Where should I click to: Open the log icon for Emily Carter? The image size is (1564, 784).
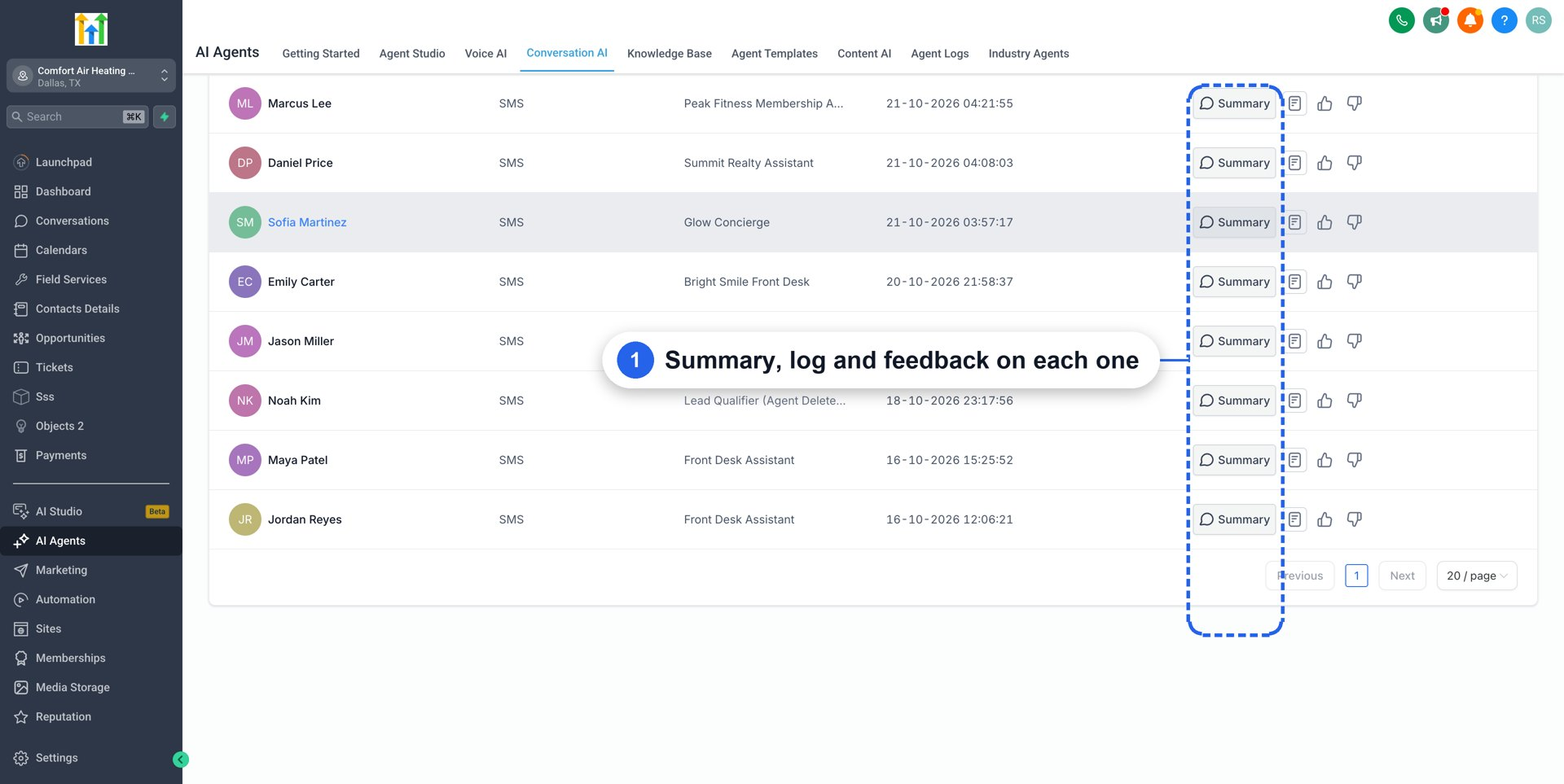coord(1294,282)
